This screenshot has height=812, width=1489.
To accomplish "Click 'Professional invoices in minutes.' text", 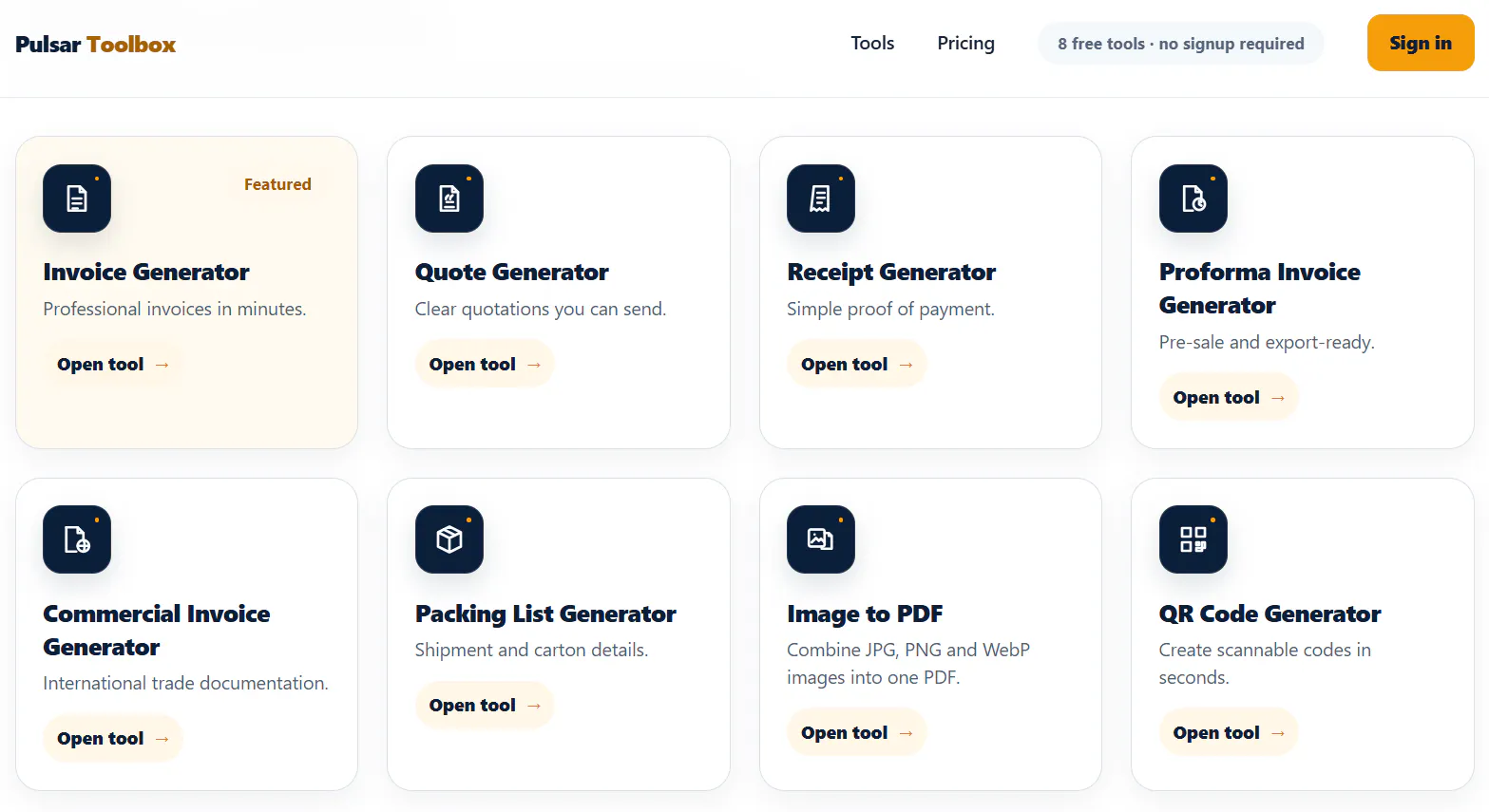I will pos(175,309).
